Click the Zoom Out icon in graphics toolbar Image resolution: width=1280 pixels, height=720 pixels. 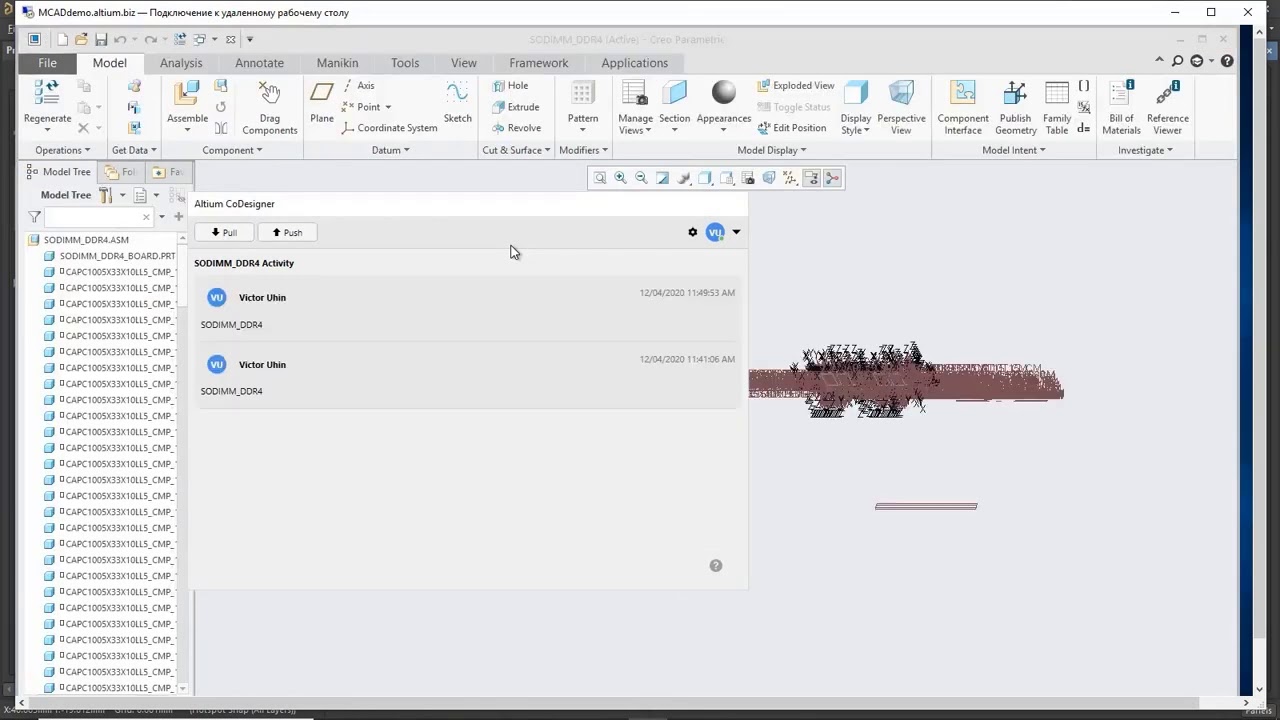tap(641, 178)
